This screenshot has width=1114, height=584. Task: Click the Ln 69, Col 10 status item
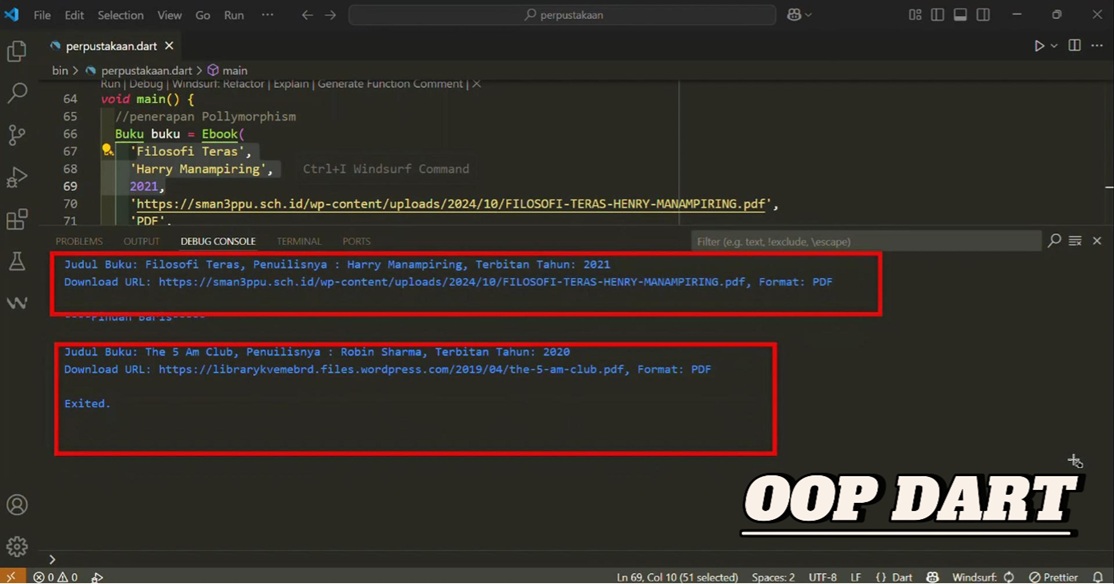tap(677, 577)
